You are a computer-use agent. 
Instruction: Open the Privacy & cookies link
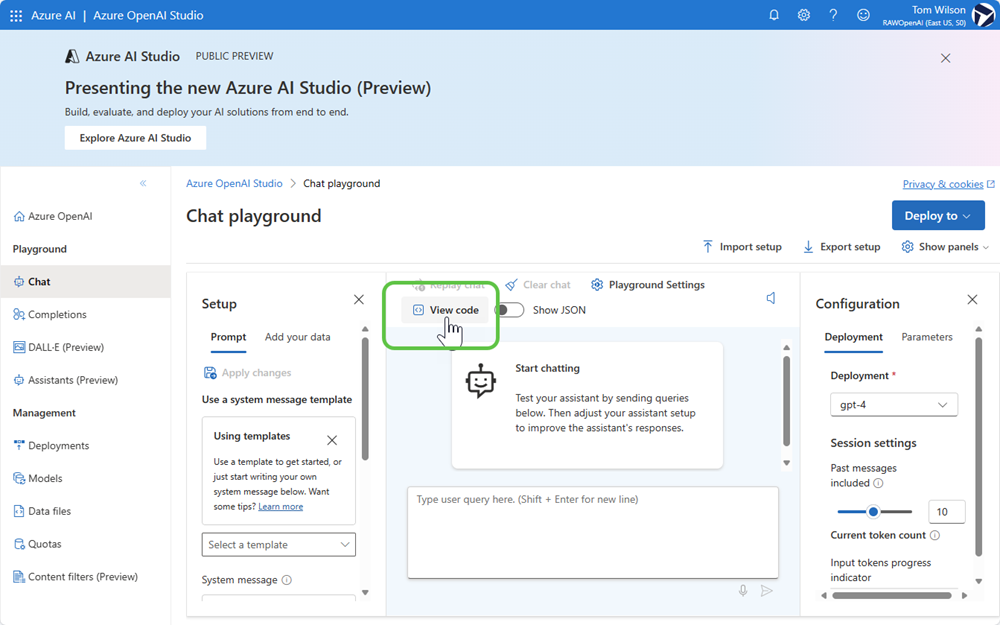[x=948, y=184]
